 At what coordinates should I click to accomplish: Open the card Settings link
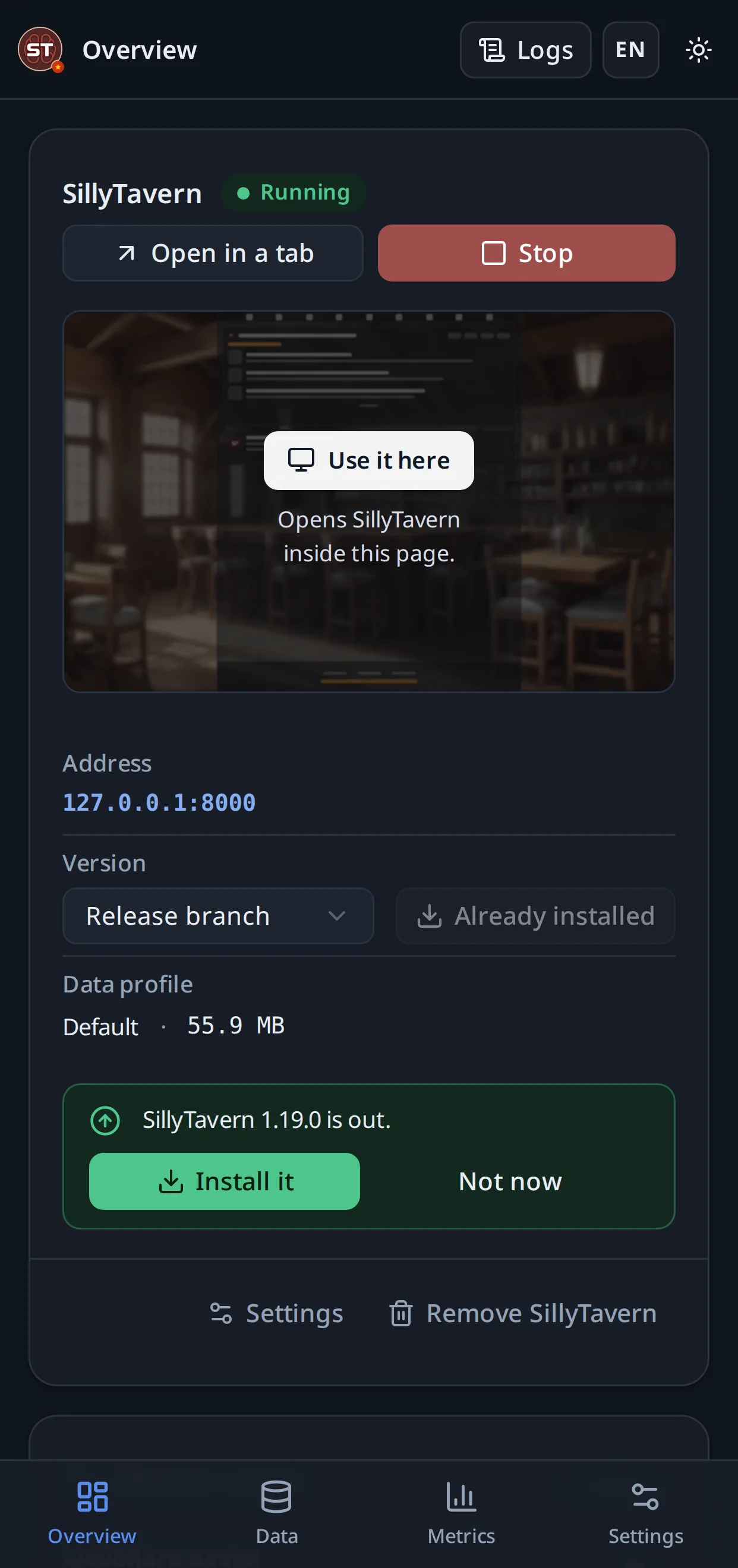(276, 1313)
